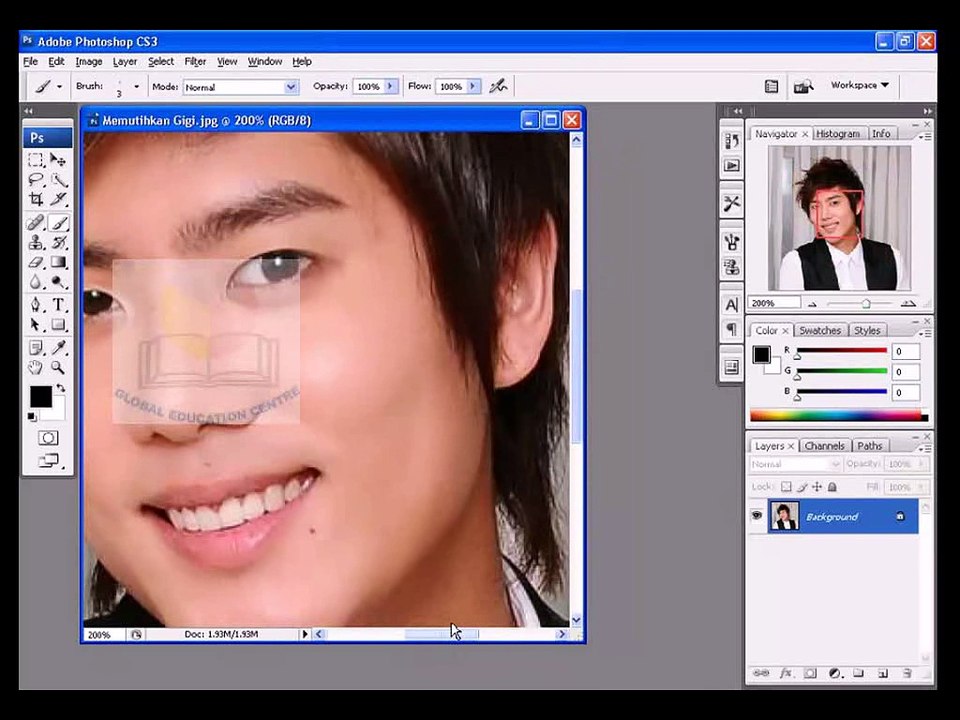
Task: Toggle lock transparent pixels
Action: pyautogui.click(x=786, y=487)
